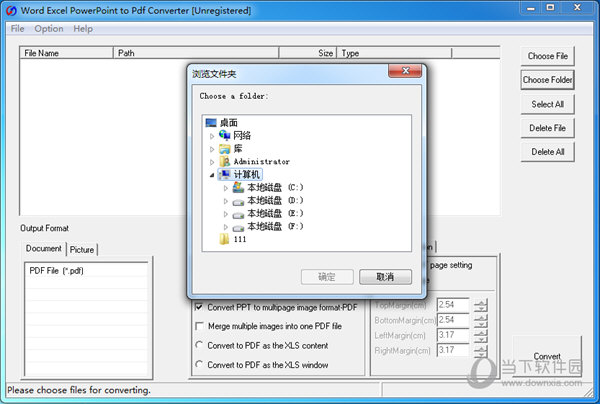This screenshot has height=404, width=600.
Task: Select 本地磁盘 (E:) label in tree
Action: 275,213
